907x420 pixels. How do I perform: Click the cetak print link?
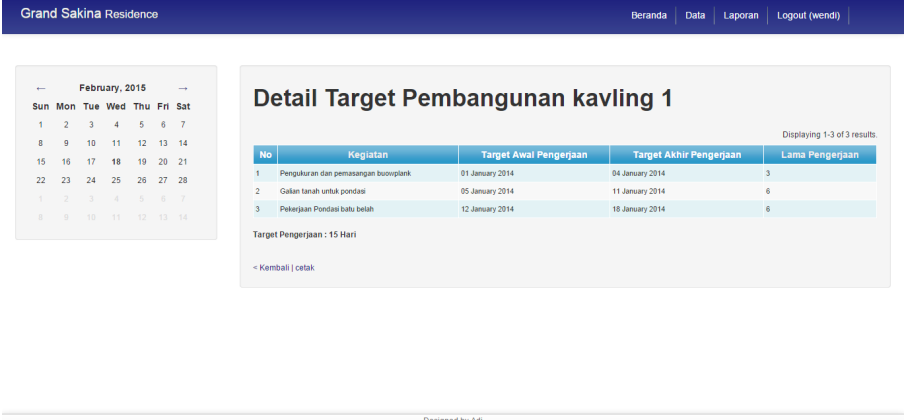305,267
